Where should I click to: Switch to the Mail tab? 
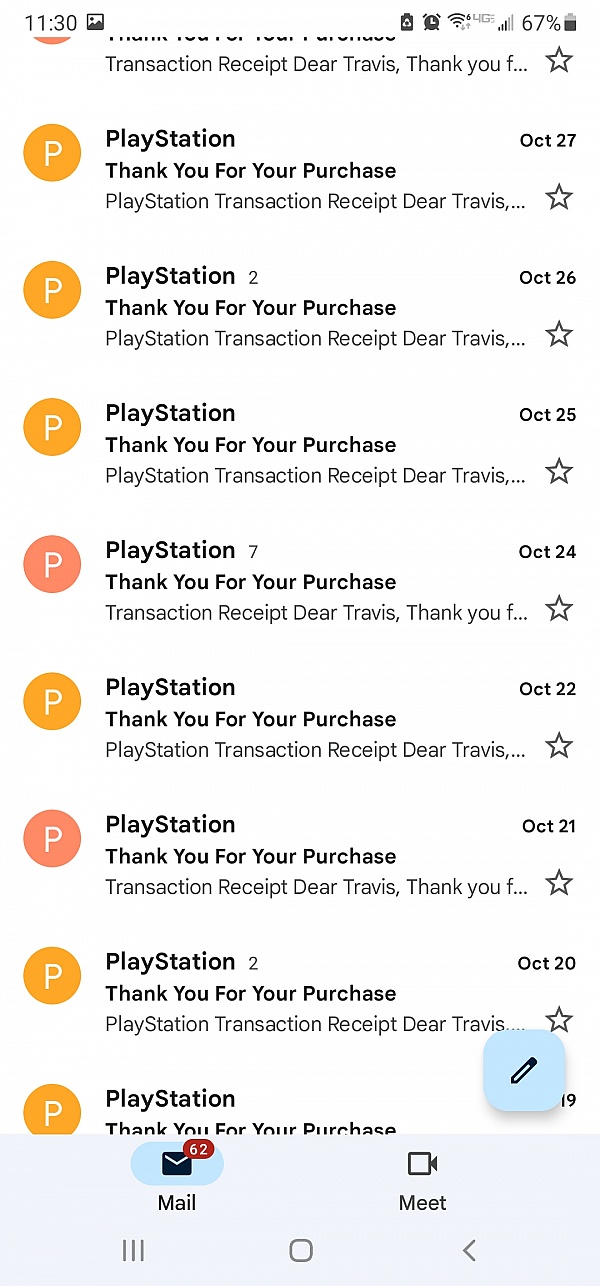[177, 1180]
